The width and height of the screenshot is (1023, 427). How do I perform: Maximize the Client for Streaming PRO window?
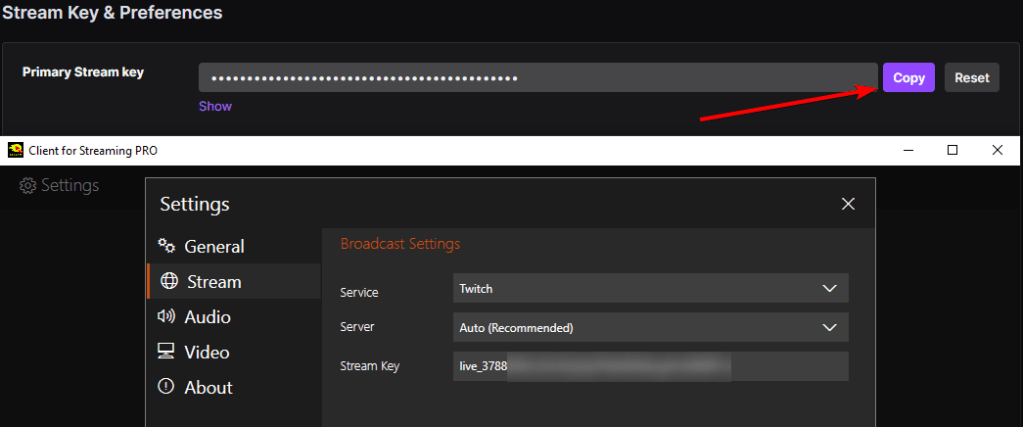pos(952,150)
